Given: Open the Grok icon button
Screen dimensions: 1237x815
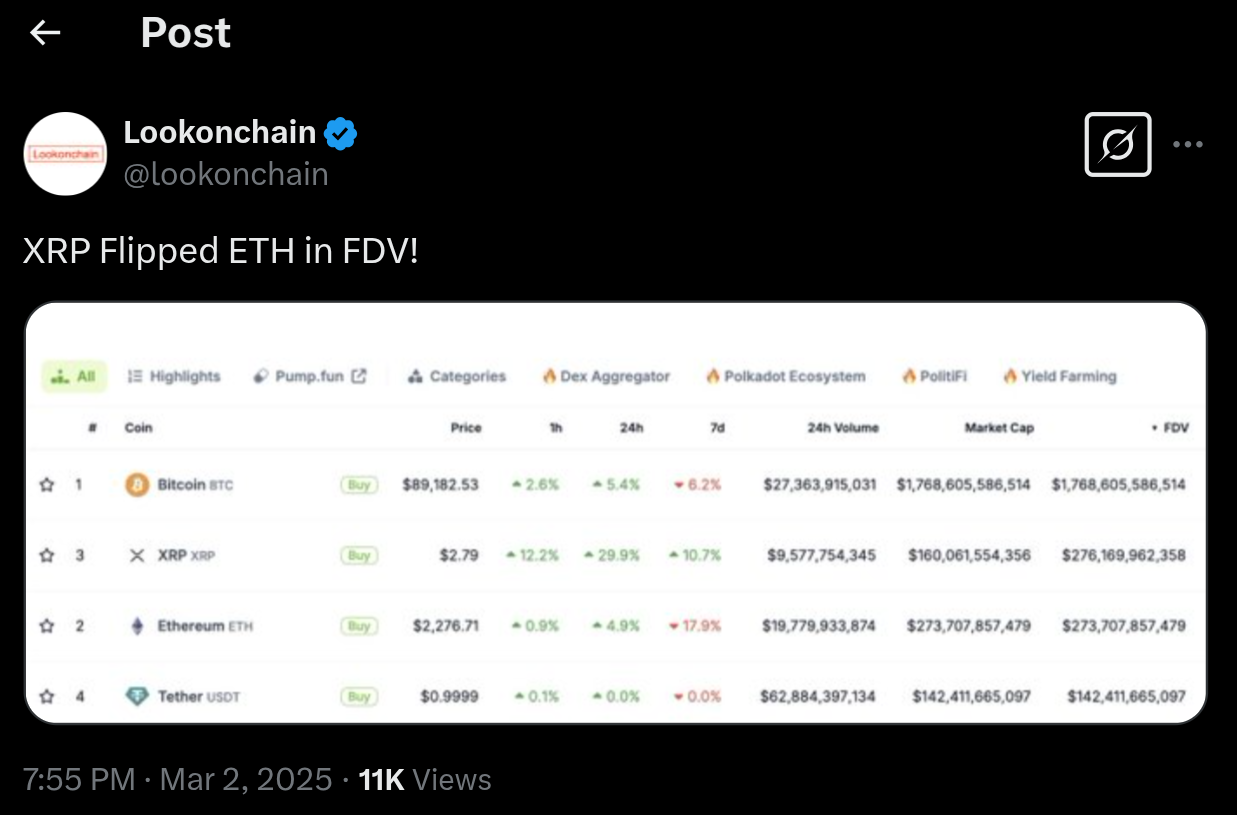Looking at the screenshot, I should [x=1117, y=145].
